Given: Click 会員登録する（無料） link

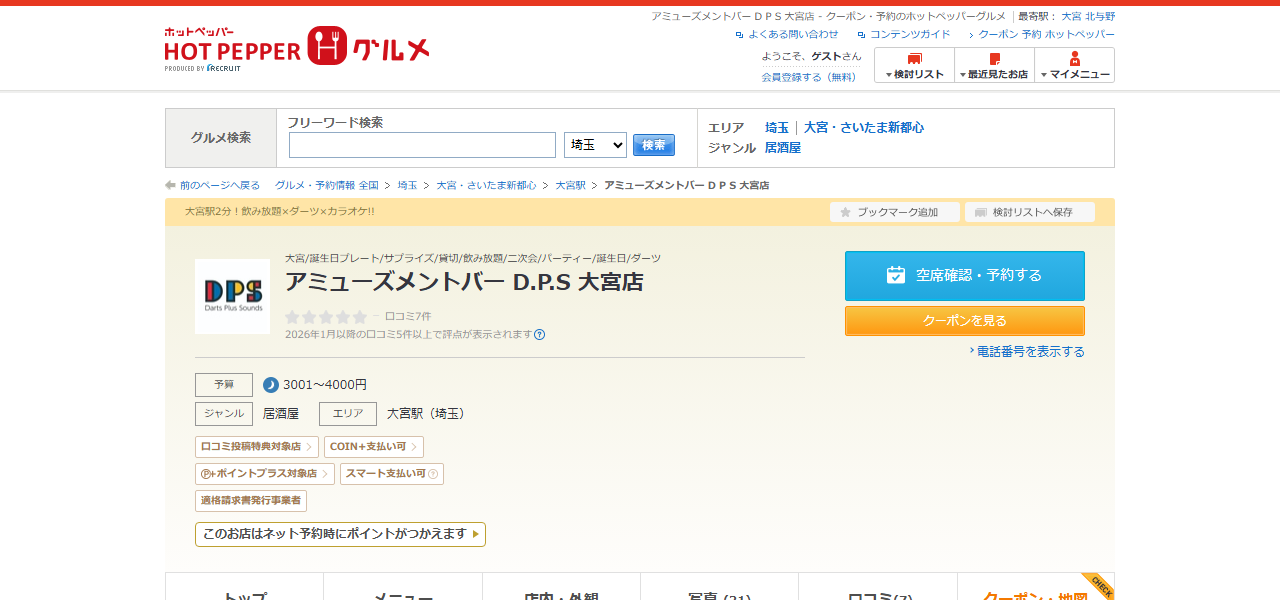Looking at the screenshot, I should tap(809, 76).
